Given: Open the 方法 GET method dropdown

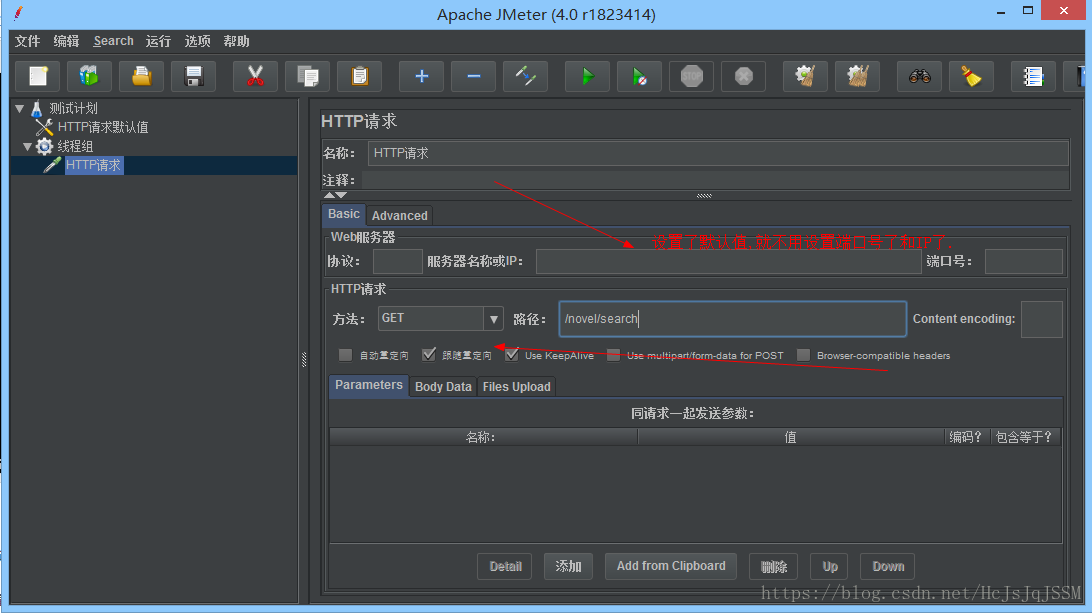Looking at the screenshot, I should point(440,318).
